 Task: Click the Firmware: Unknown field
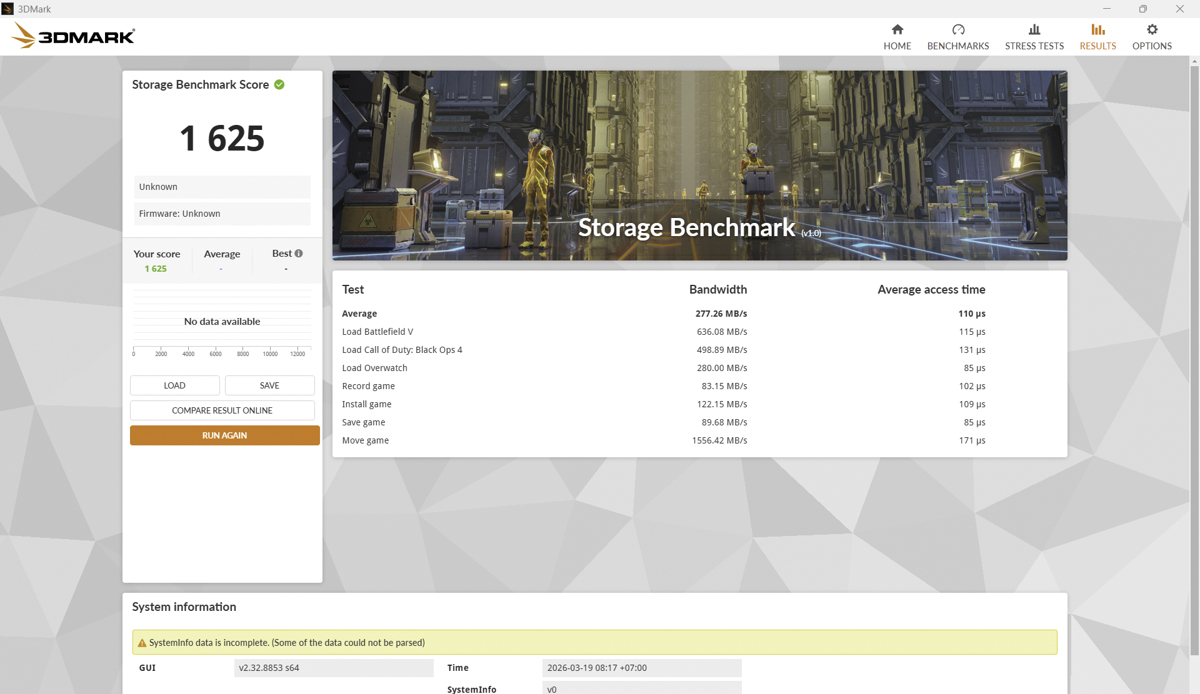coord(221,212)
